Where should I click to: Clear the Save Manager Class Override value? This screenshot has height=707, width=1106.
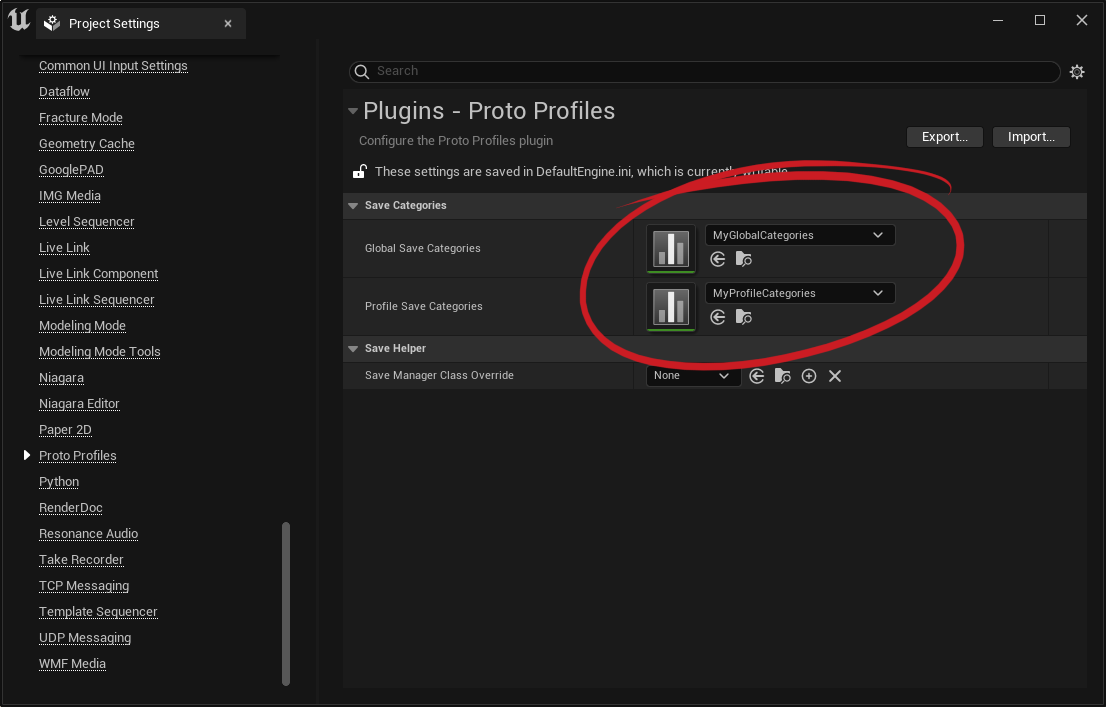[835, 376]
